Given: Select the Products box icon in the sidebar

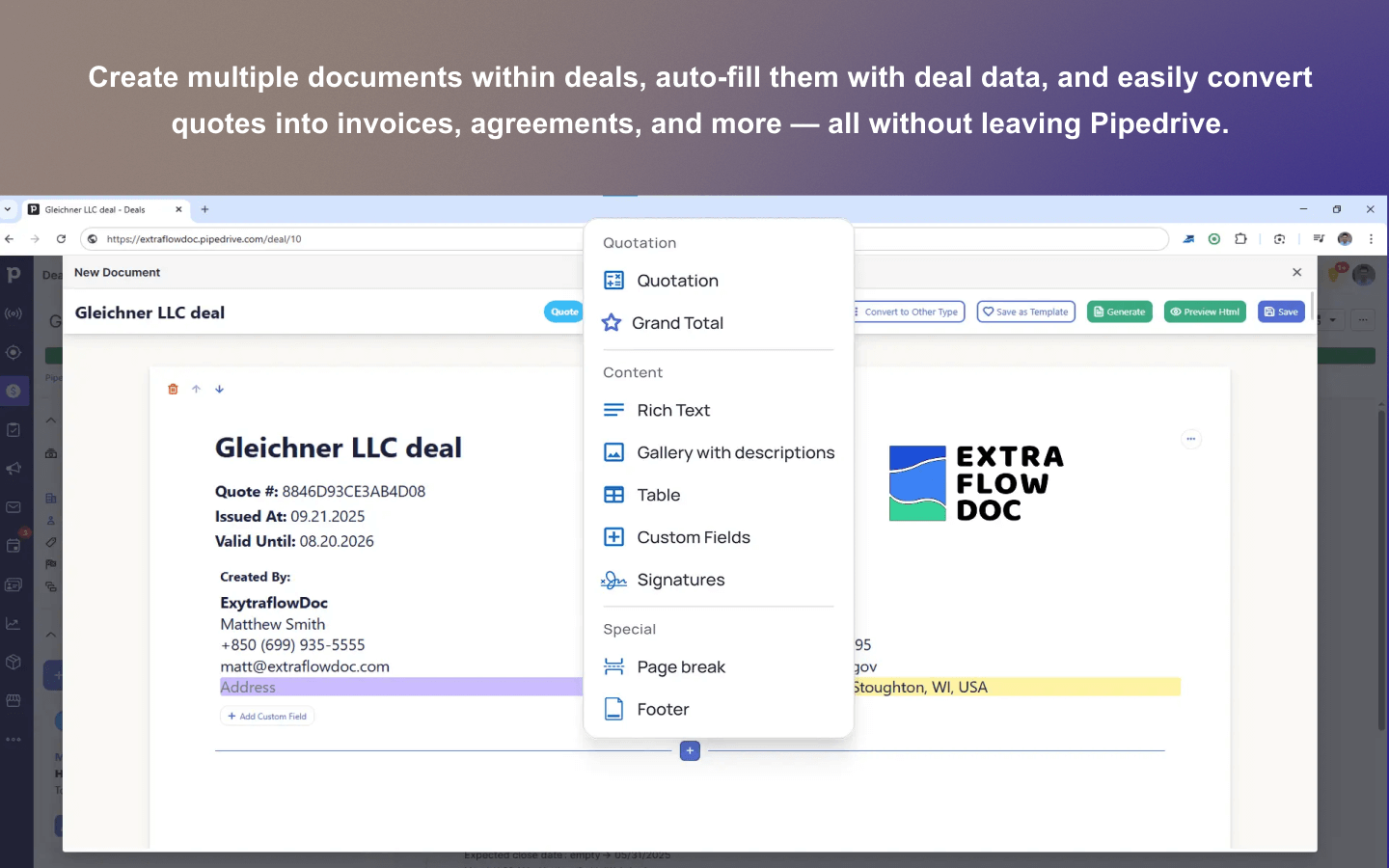Looking at the screenshot, I should [x=14, y=662].
